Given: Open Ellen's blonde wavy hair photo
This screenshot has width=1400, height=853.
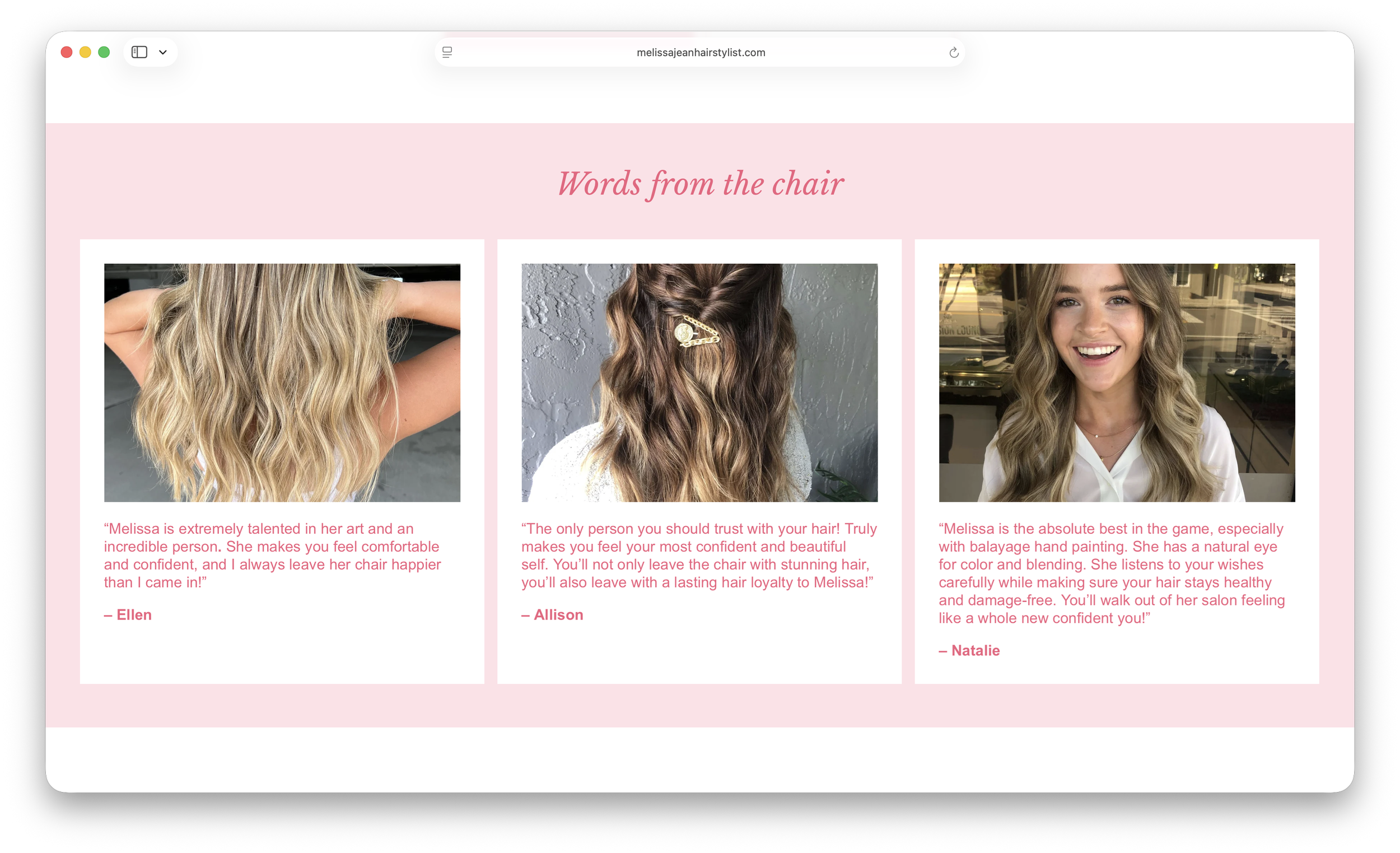Looking at the screenshot, I should (282, 383).
